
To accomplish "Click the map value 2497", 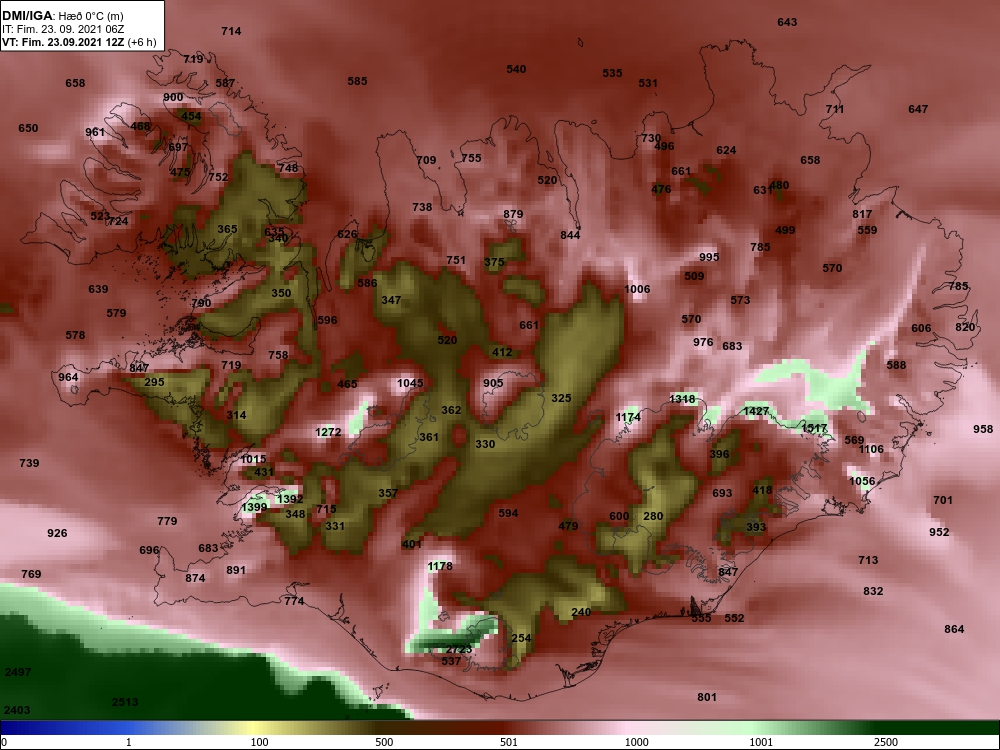I will [17, 672].
